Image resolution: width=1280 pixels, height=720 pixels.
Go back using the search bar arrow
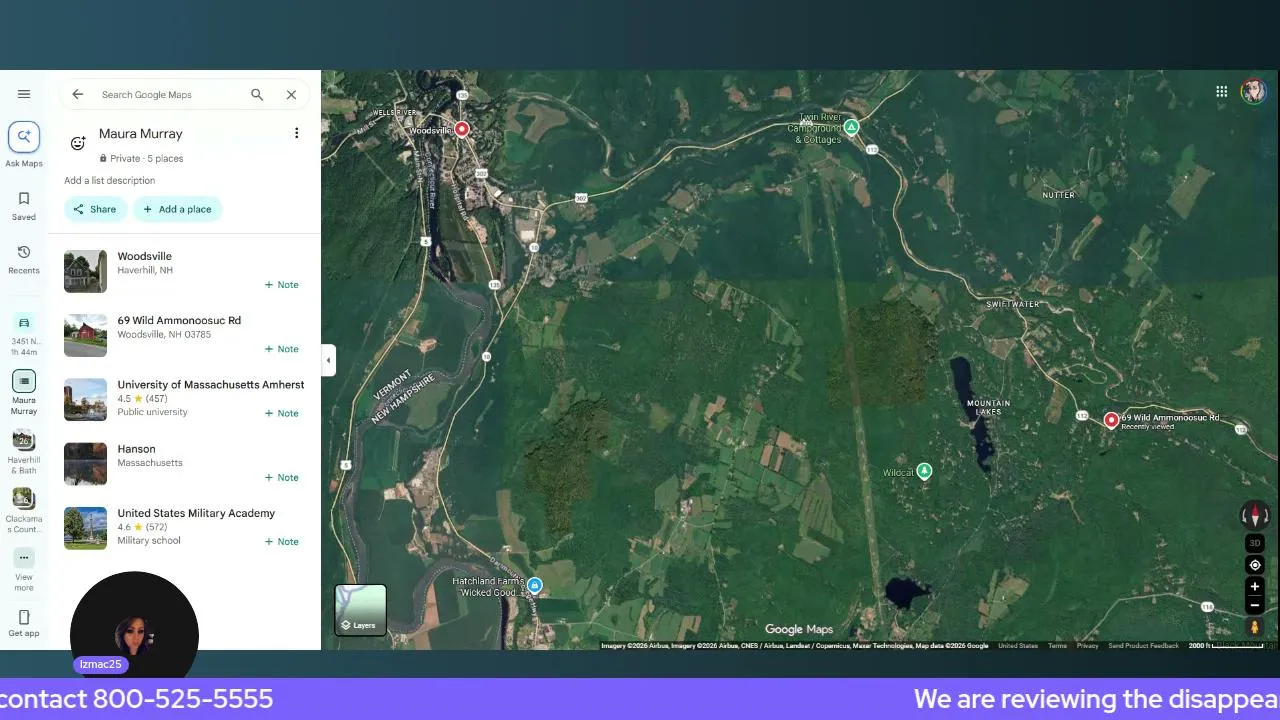pyautogui.click(x=77, y=94)
